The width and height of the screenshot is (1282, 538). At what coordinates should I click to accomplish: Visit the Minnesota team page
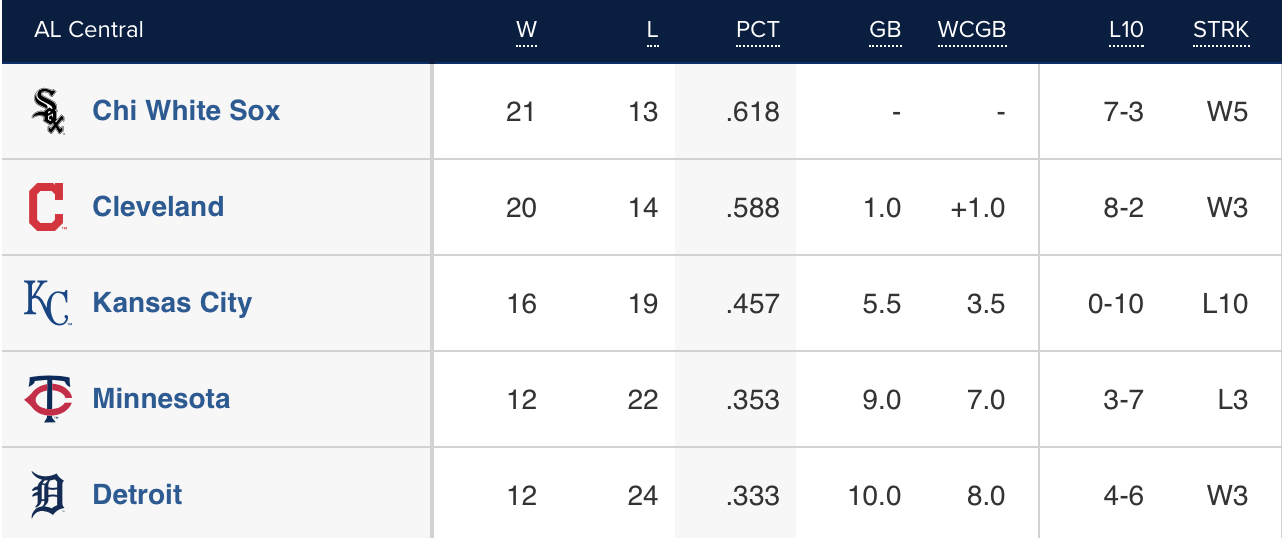tap(161, 399)
